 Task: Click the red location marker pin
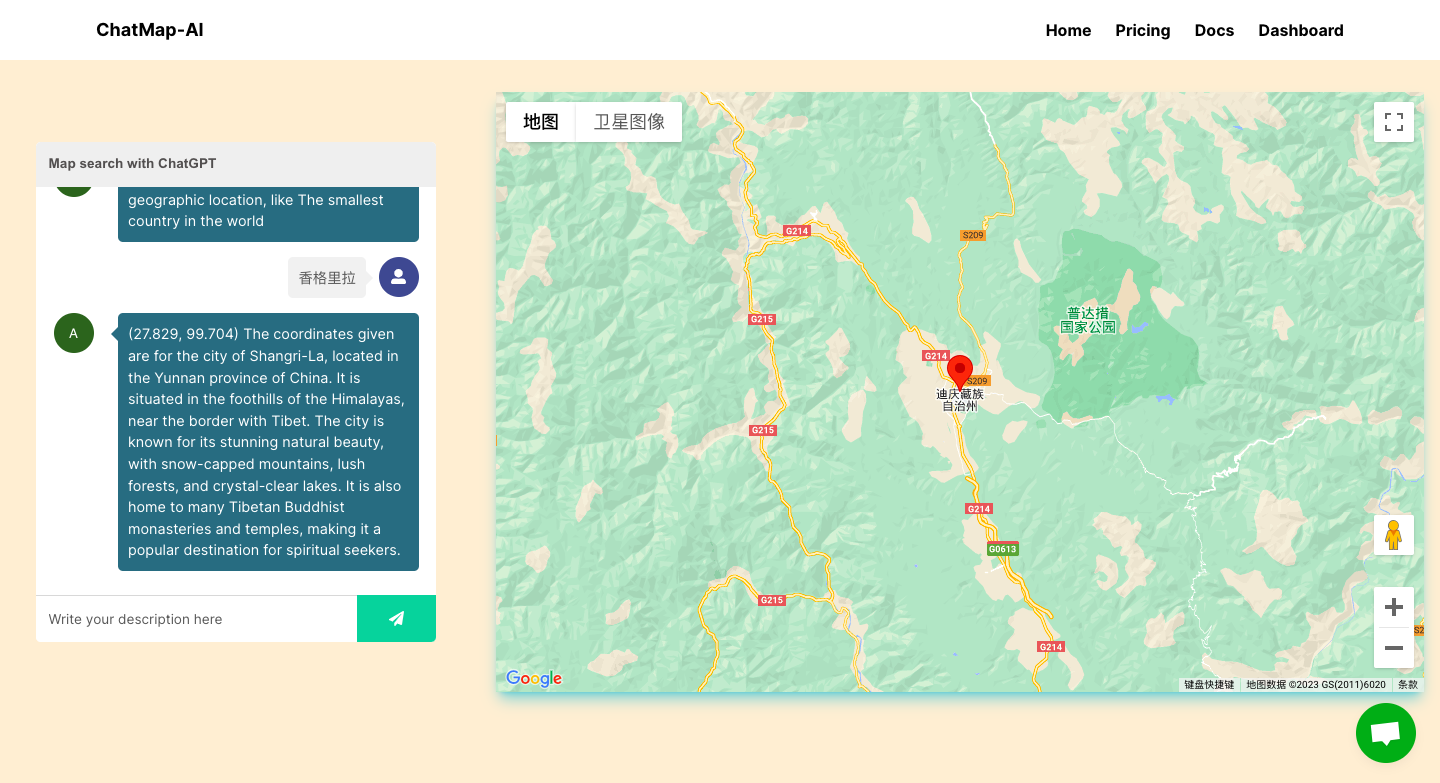960,371
